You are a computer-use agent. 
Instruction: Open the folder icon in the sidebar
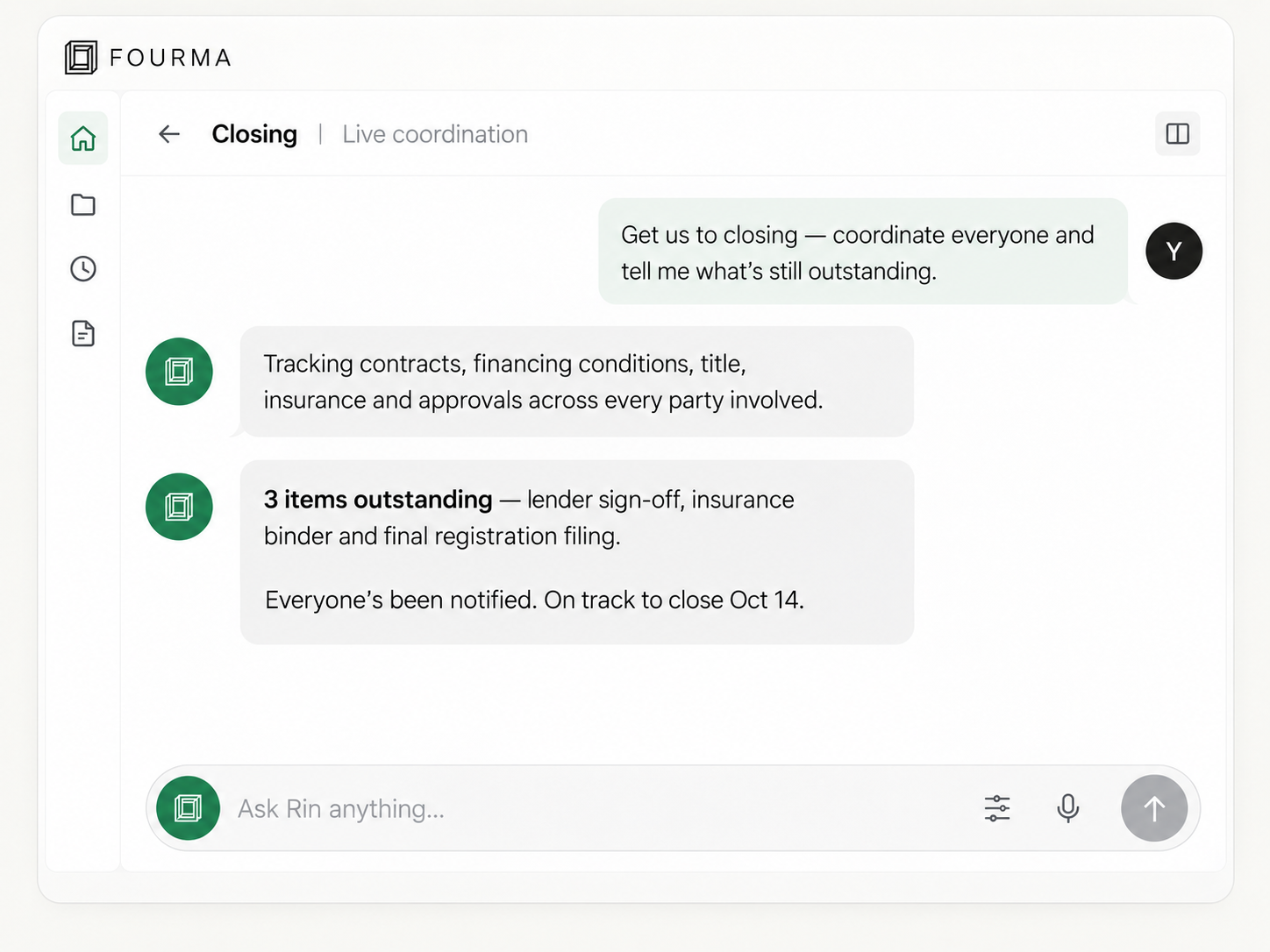click(83, 204)
